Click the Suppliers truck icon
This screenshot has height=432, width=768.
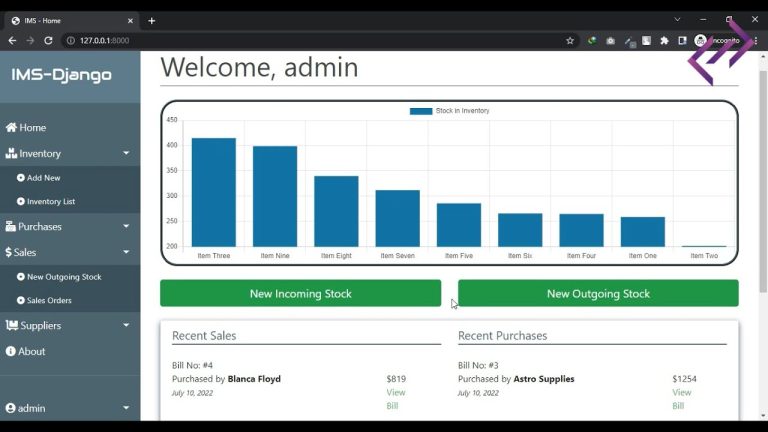[11, 326]
